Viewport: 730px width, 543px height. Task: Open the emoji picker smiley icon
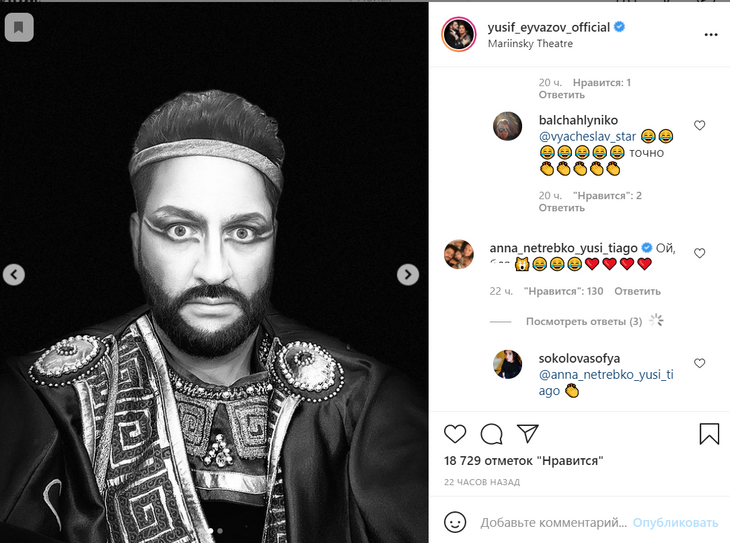(455, 522)
